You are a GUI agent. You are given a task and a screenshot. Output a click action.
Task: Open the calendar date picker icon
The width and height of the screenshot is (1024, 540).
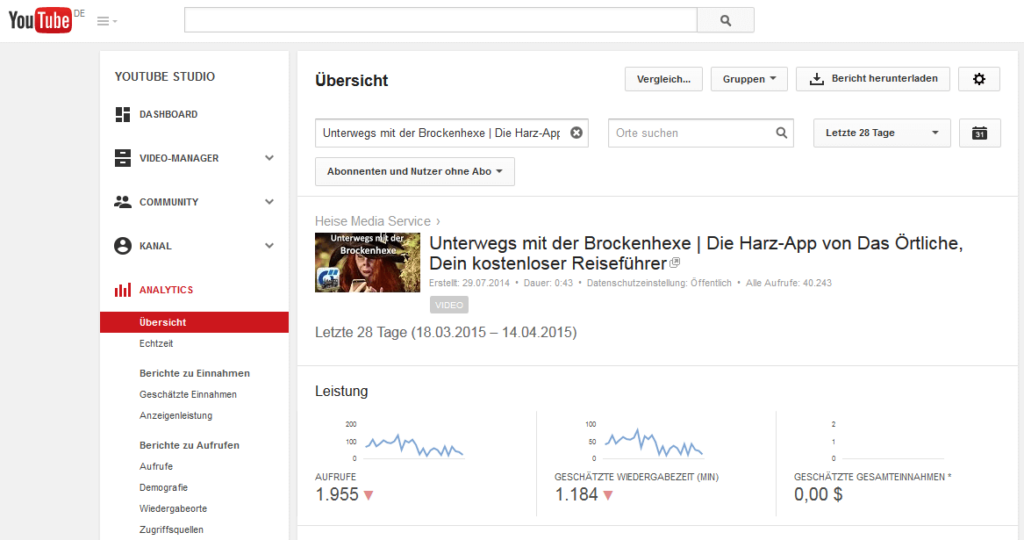[980, 133]
